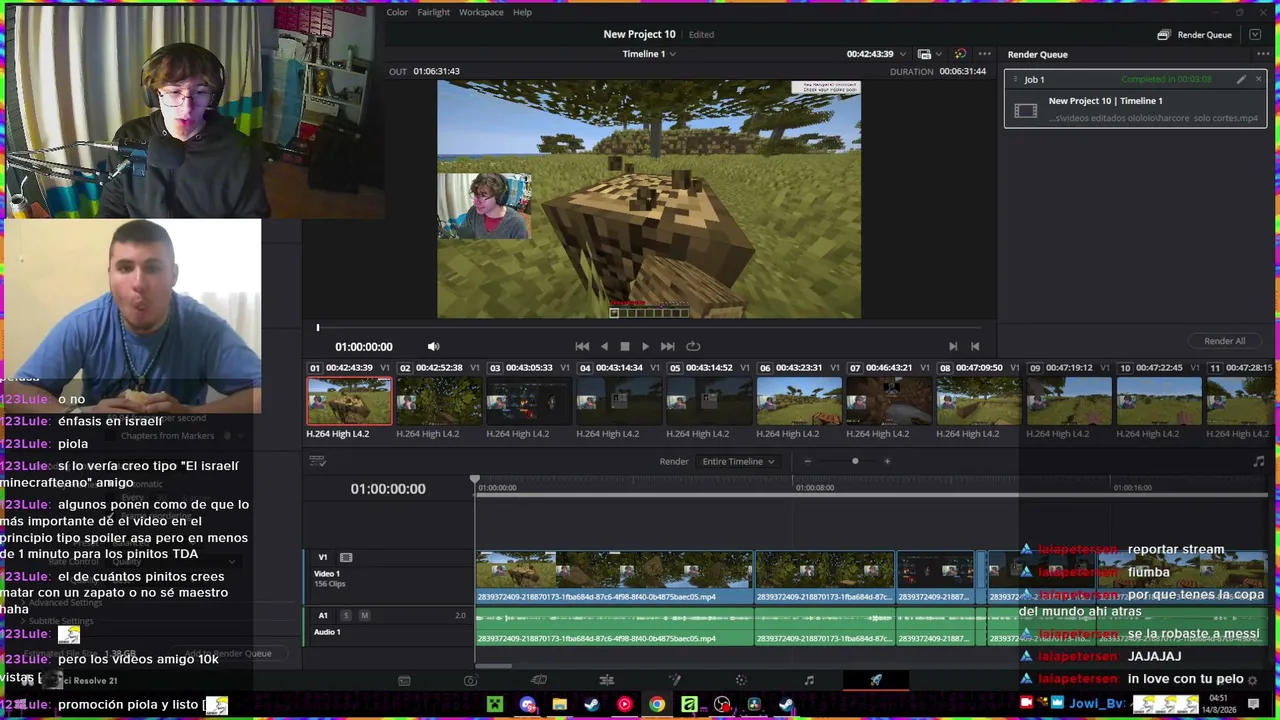Select clip 06 thumbnail at 00:43:23:31
This screenshot has width=1280, height=720.
[x=798, y=402]
